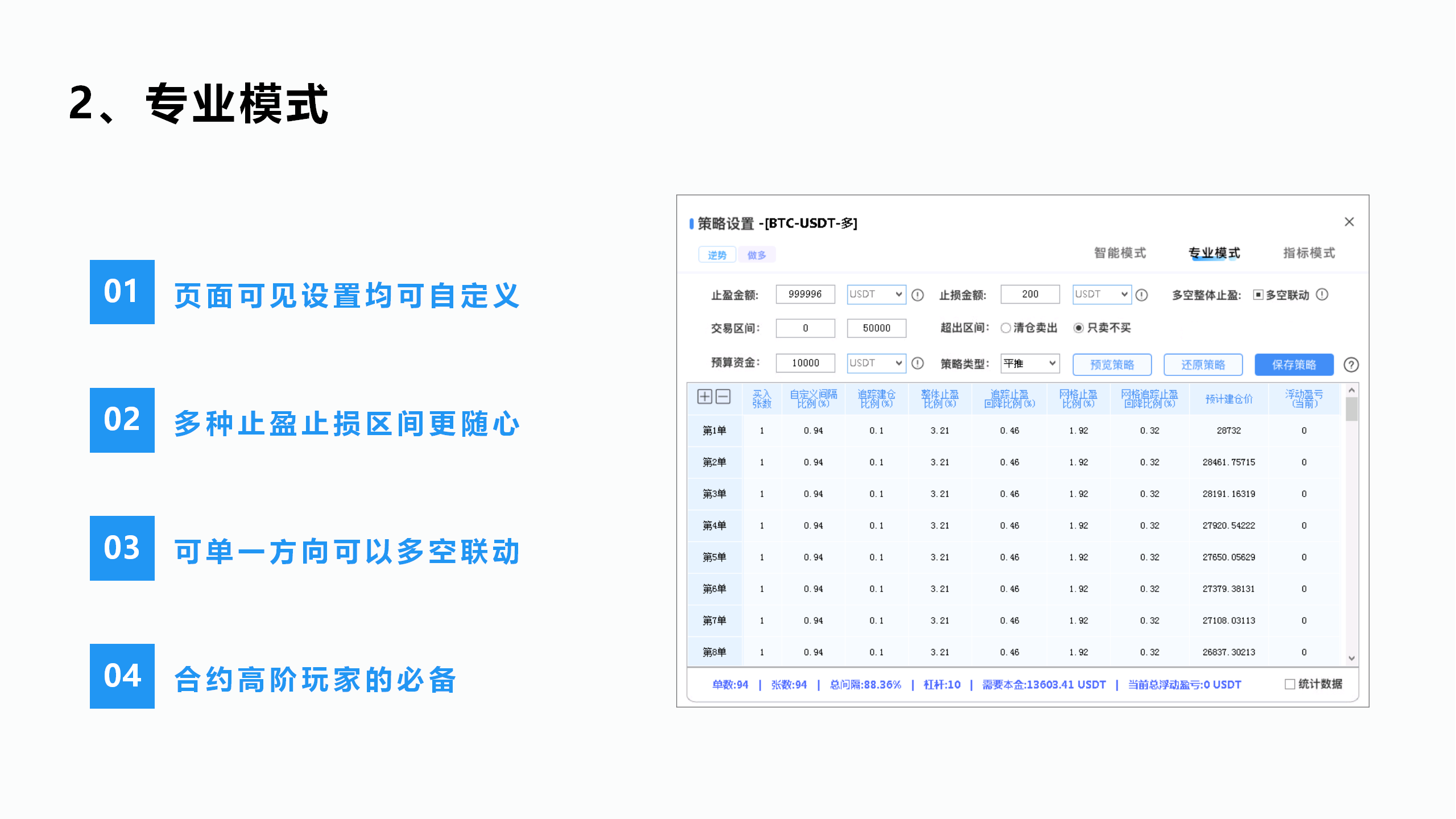Open 止盈金额 USDT currency dropdown
Screen dimensions: 1456x819
[876, 294]
